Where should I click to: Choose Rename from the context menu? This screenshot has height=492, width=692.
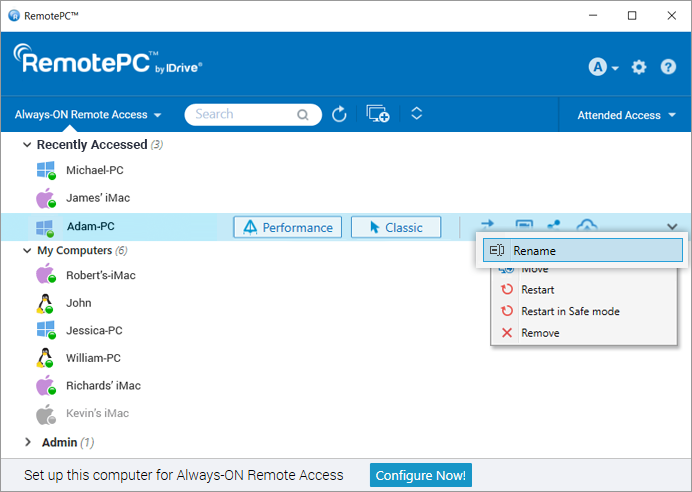tap(583, 250)
